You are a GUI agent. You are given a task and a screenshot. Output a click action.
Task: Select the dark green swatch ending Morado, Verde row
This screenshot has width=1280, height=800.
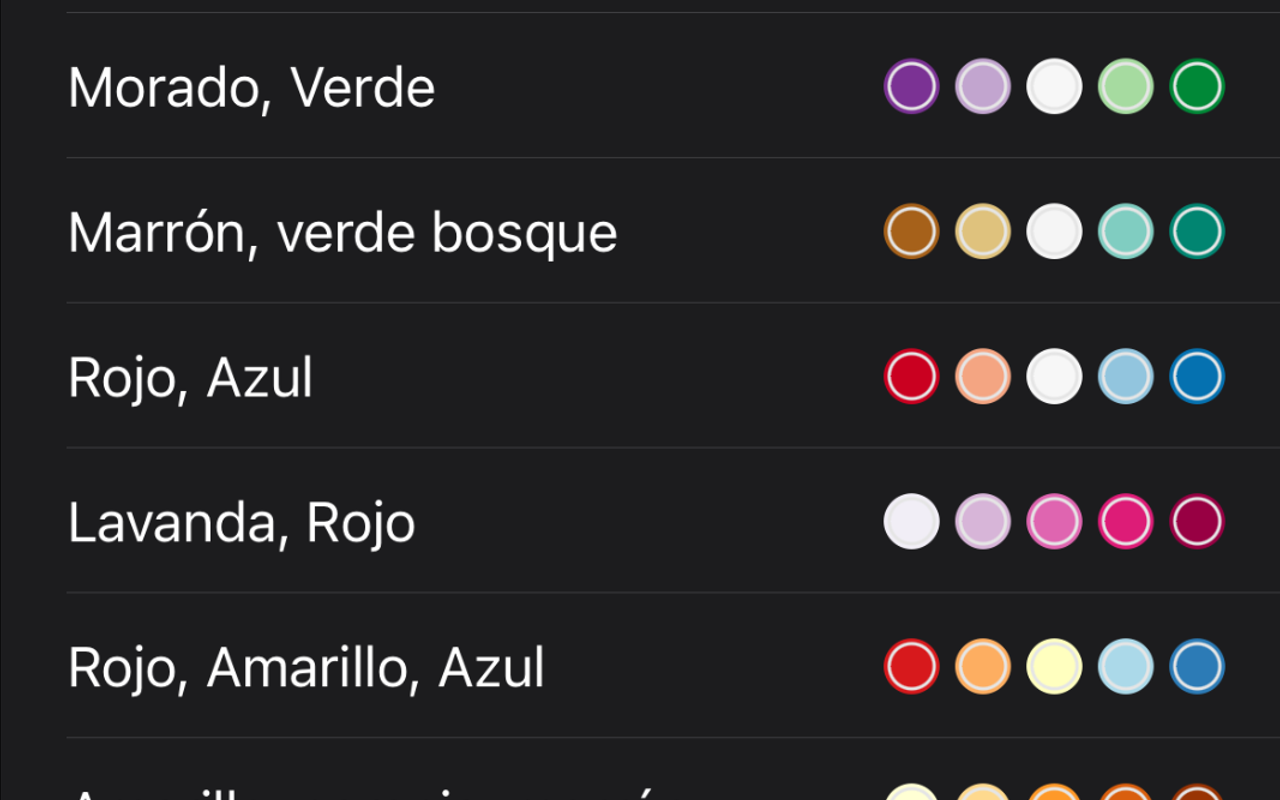1196,86
